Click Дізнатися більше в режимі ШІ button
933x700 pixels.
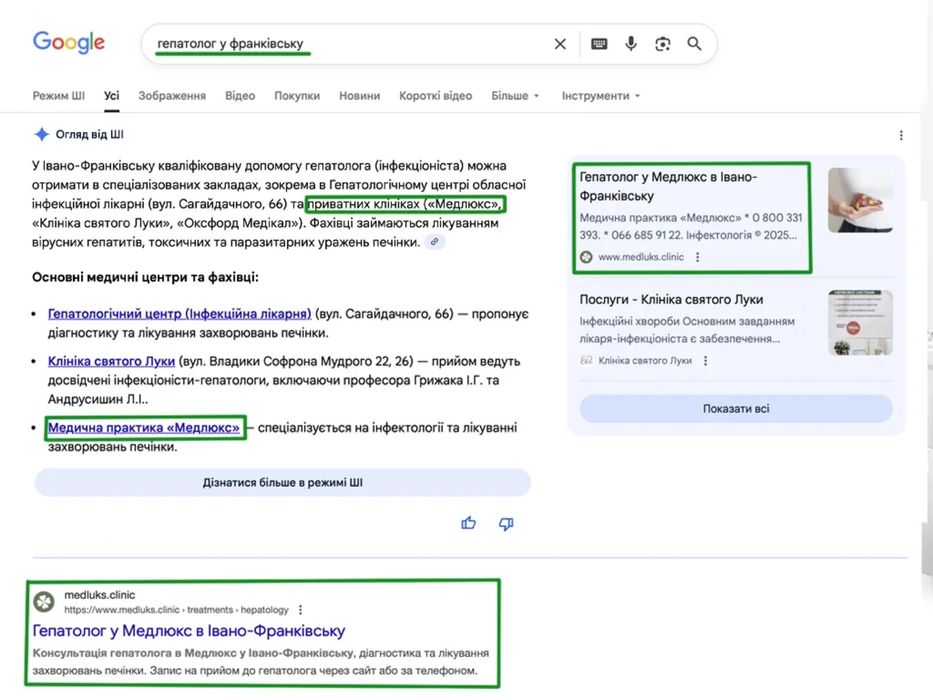click(283, 483)
